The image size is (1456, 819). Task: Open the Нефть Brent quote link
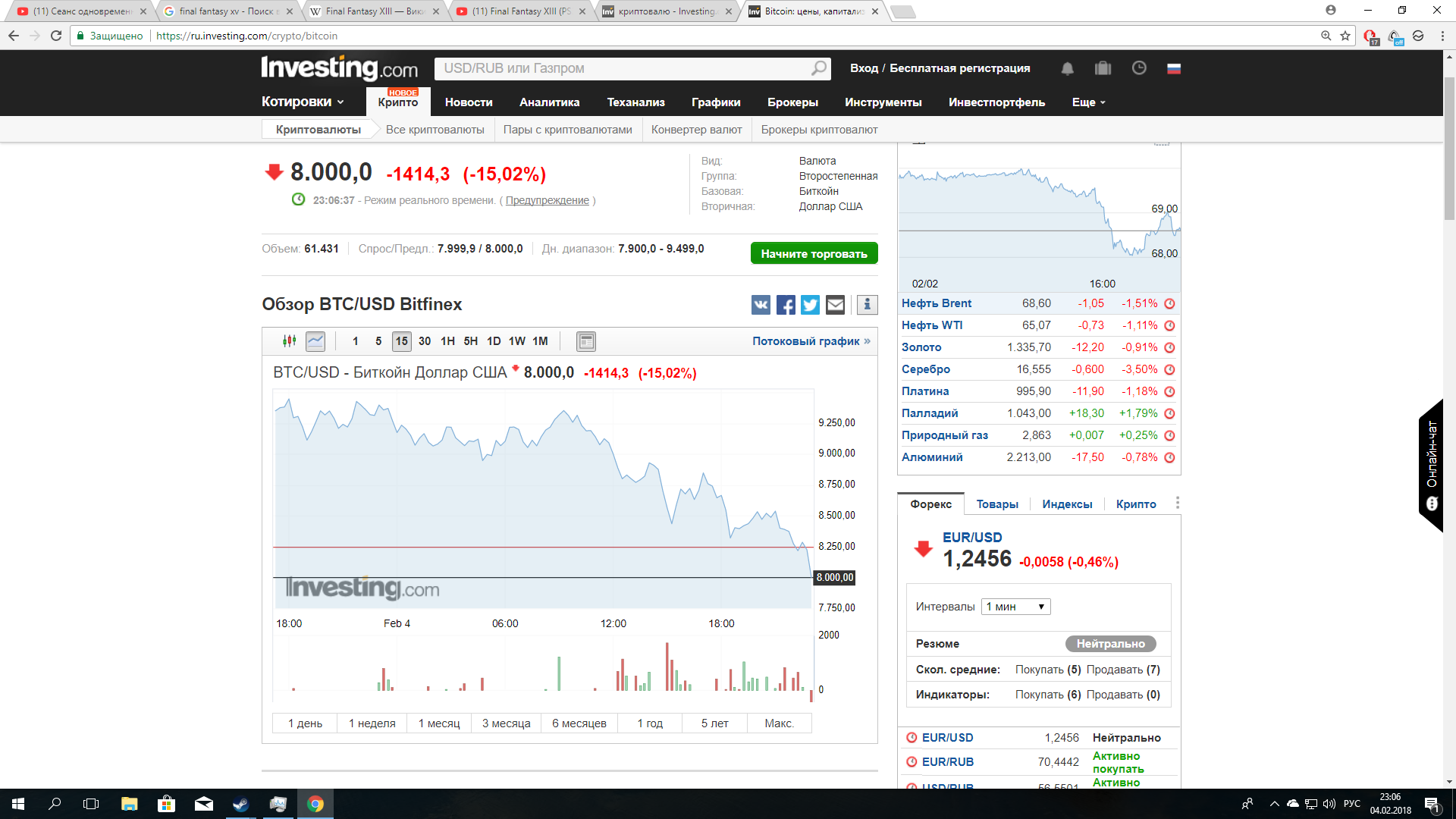click(937, 303)
